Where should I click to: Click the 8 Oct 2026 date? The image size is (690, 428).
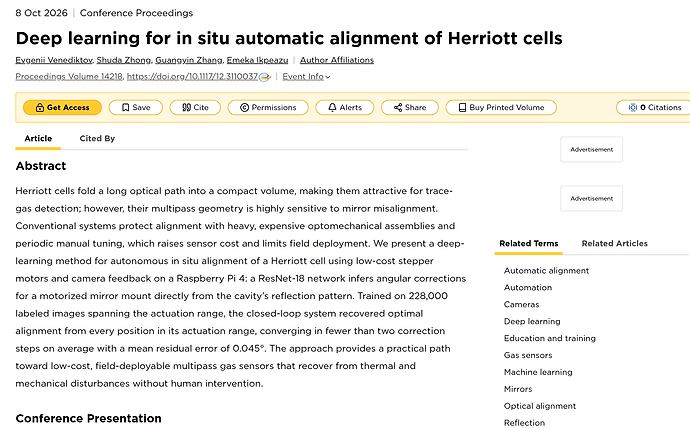pyautogui.click(x=41, y=13)
